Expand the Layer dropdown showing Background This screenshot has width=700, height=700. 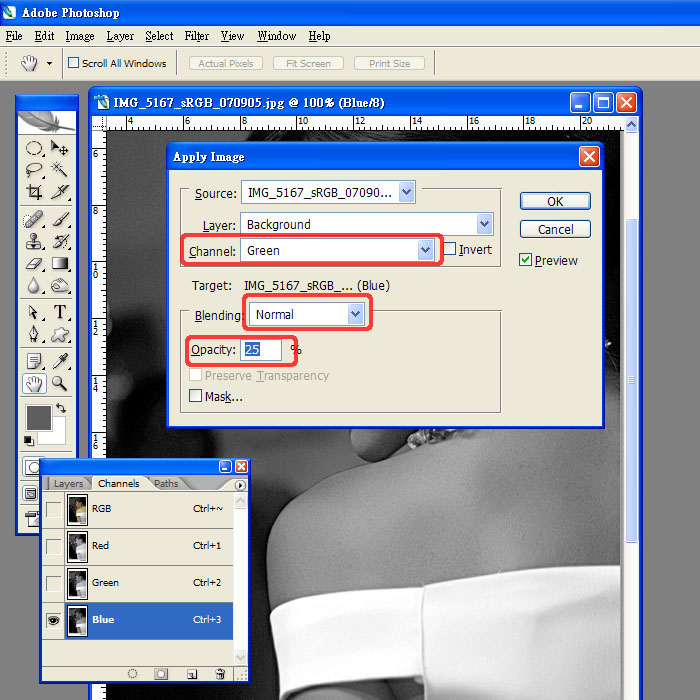coord(485,224)
